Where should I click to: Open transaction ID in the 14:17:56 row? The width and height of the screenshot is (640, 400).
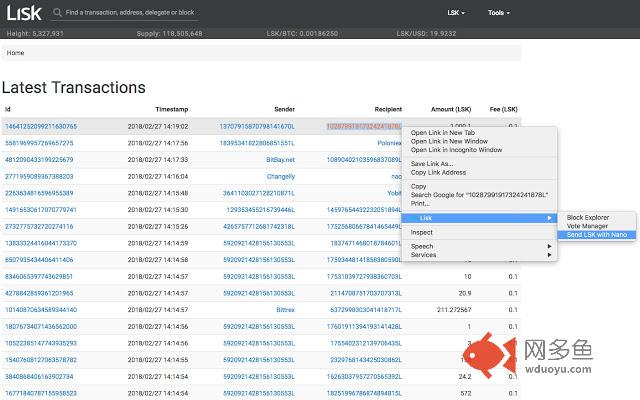coord(39,143)
